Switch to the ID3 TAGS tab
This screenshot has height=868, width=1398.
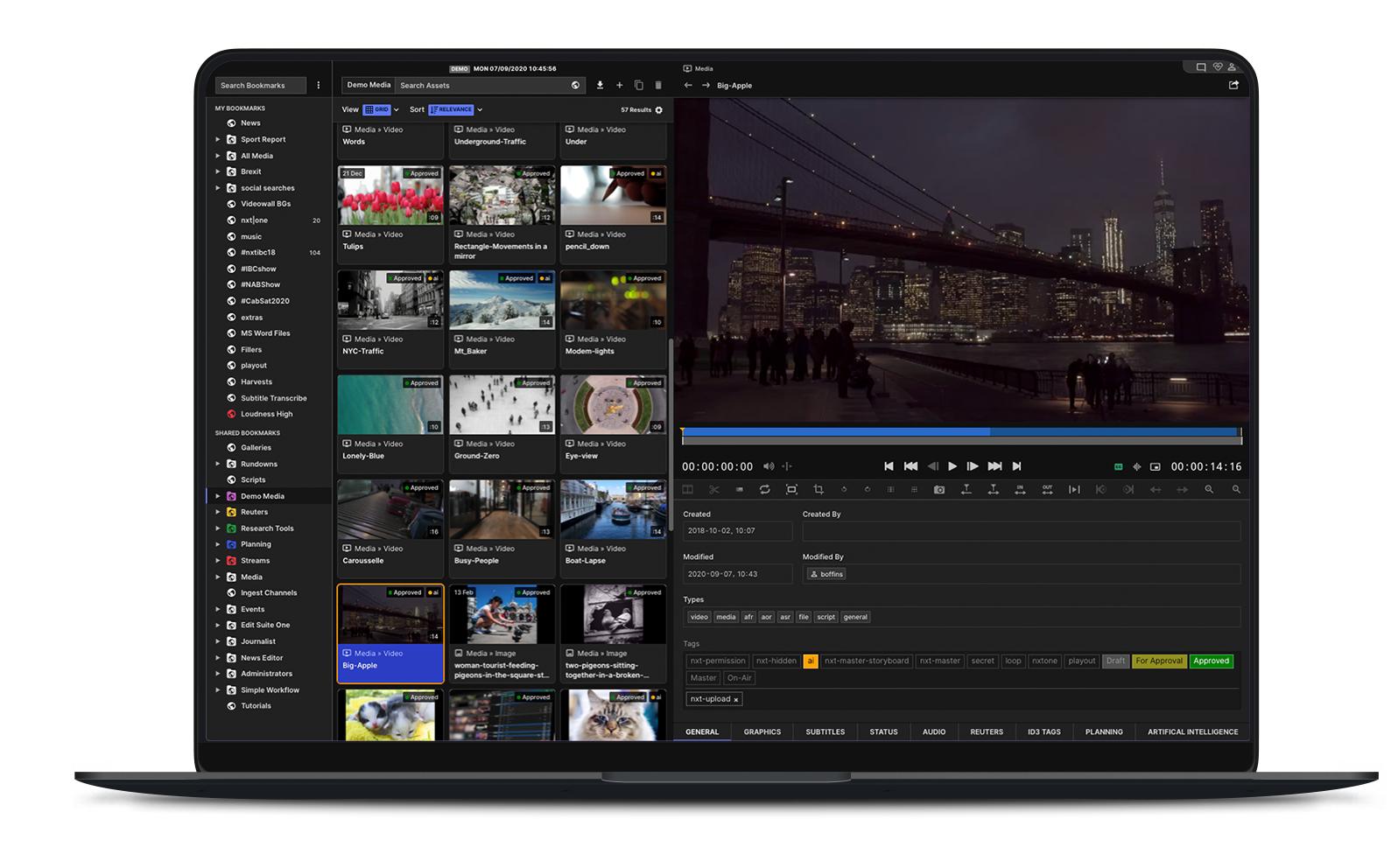[1044, 731]
